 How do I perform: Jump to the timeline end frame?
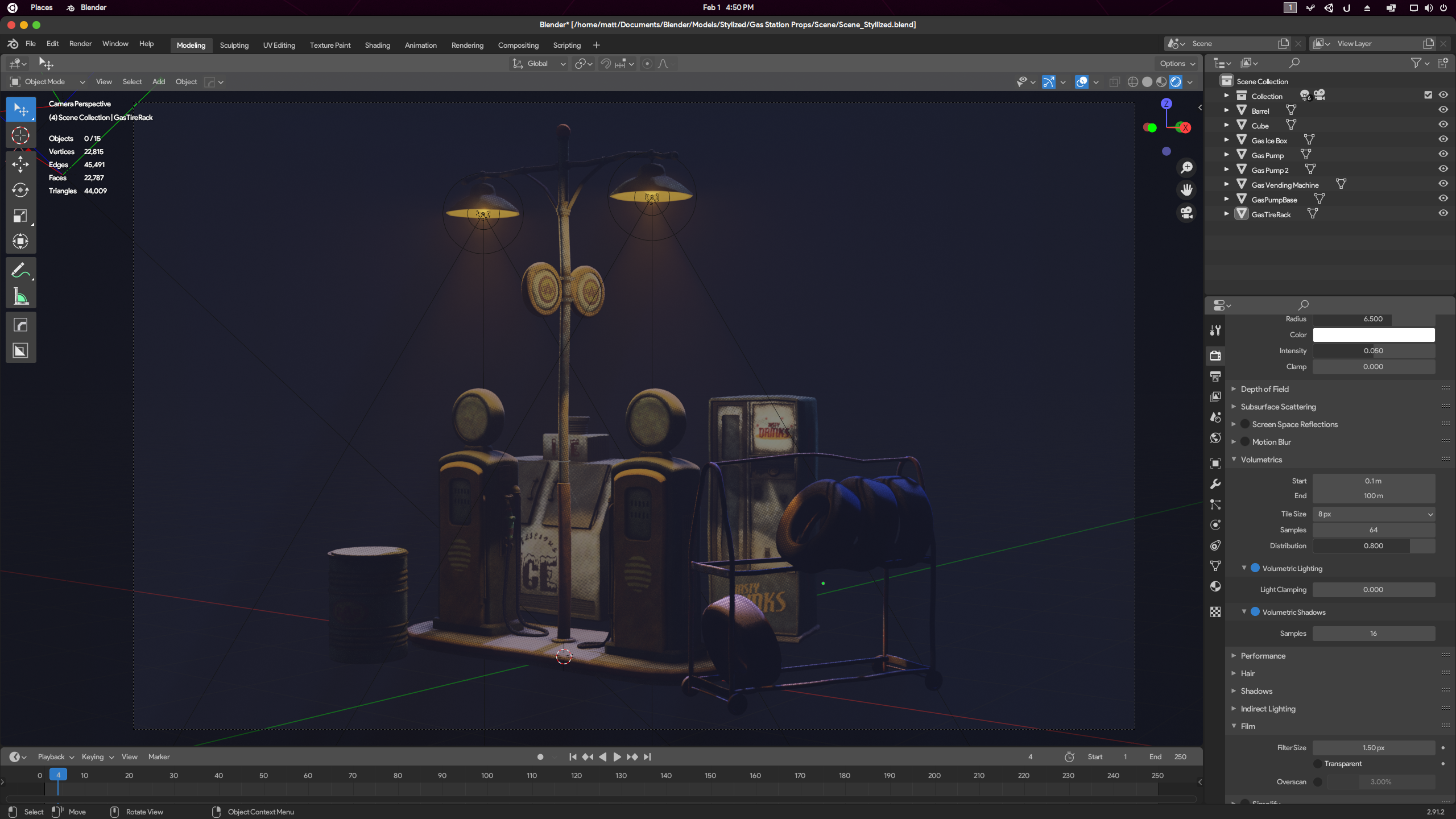(x=647, y=756)
